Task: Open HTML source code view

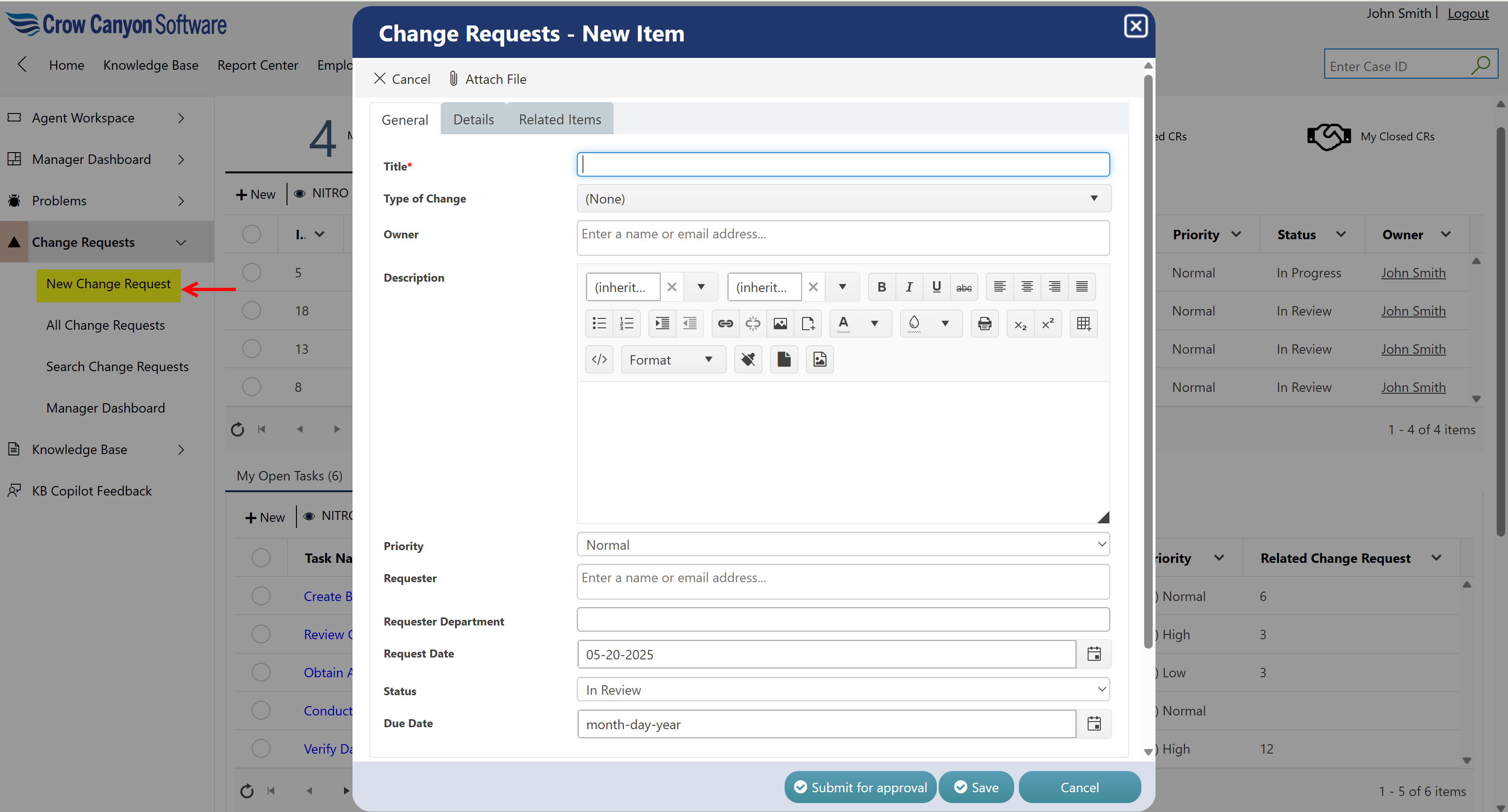Action: (x=599, y=359)
